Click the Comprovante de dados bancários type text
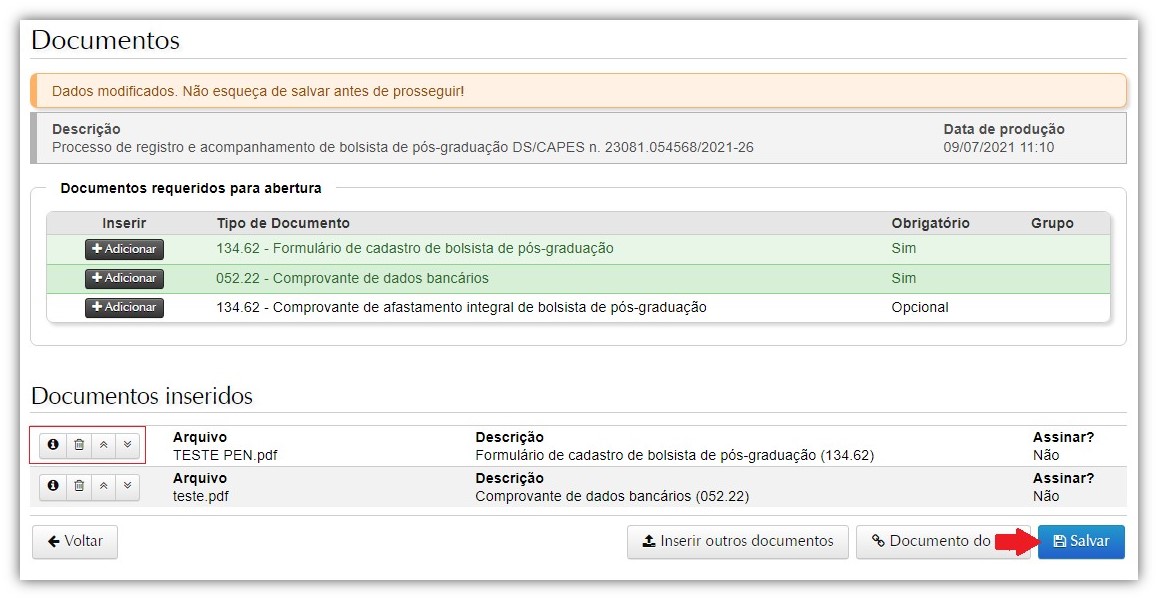Image resolution: width=1158 pixels, height=600 pixels. click(x=352, y=278)
